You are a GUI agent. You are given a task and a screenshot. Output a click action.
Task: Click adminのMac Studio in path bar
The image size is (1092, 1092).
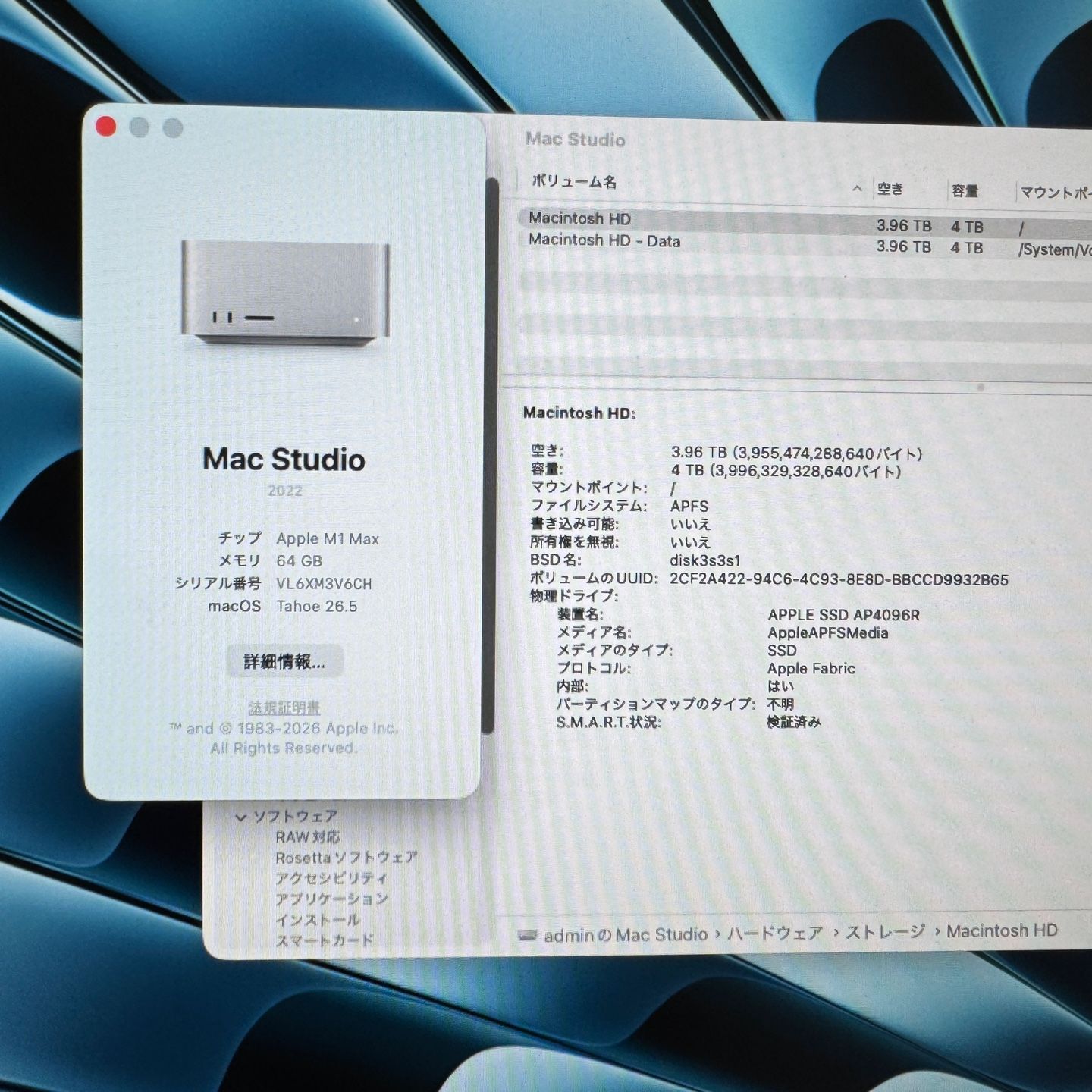(626, 935)
